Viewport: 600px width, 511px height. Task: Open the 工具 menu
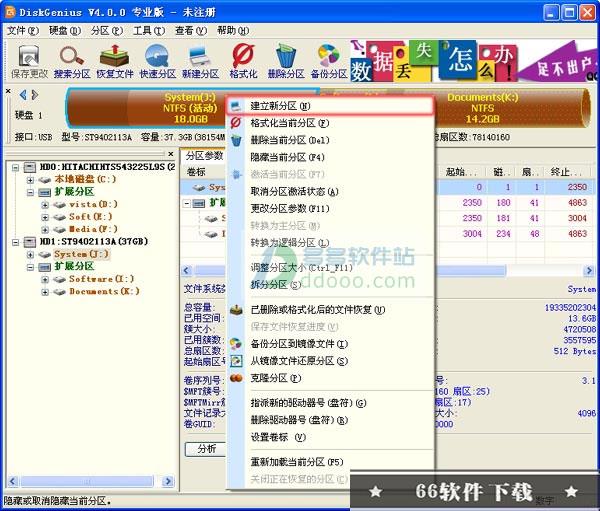click(x=148, y=31)
